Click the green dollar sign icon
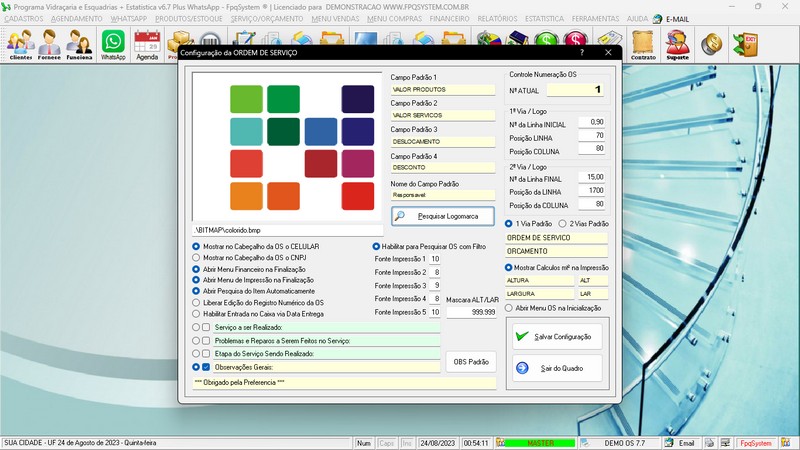The height and width of the screenshot is (450, 800). point(546,40)
